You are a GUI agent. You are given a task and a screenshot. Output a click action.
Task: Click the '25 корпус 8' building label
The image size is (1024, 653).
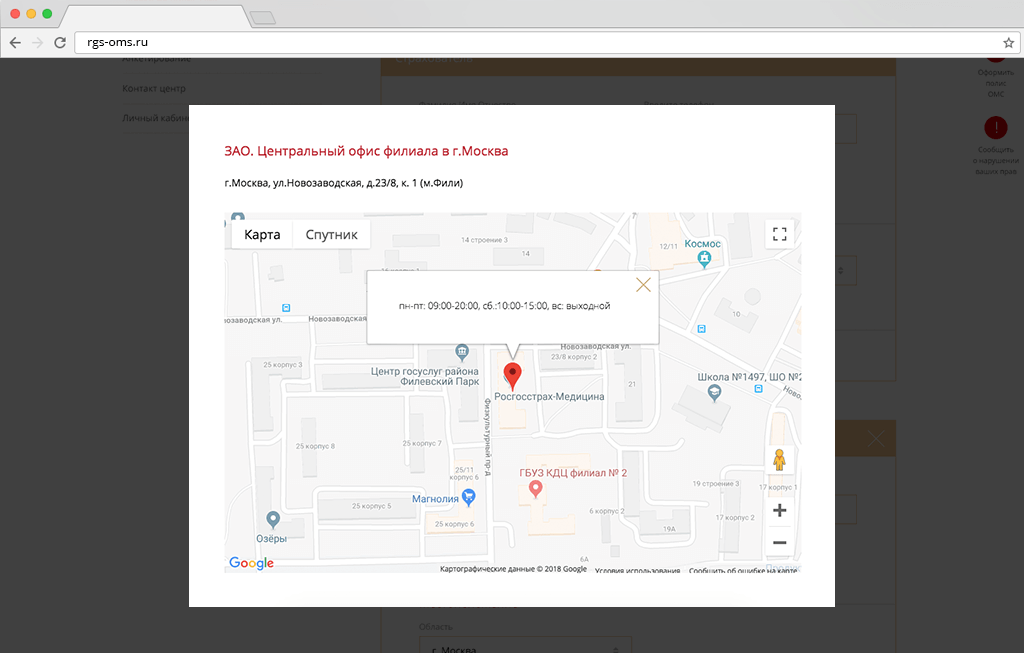coord(315,447)
